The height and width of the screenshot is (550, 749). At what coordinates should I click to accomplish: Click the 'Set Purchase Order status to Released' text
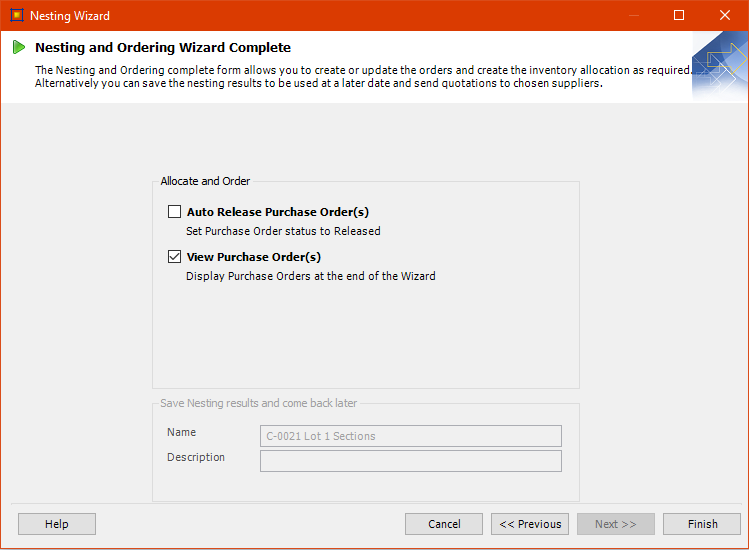point(283,231)
